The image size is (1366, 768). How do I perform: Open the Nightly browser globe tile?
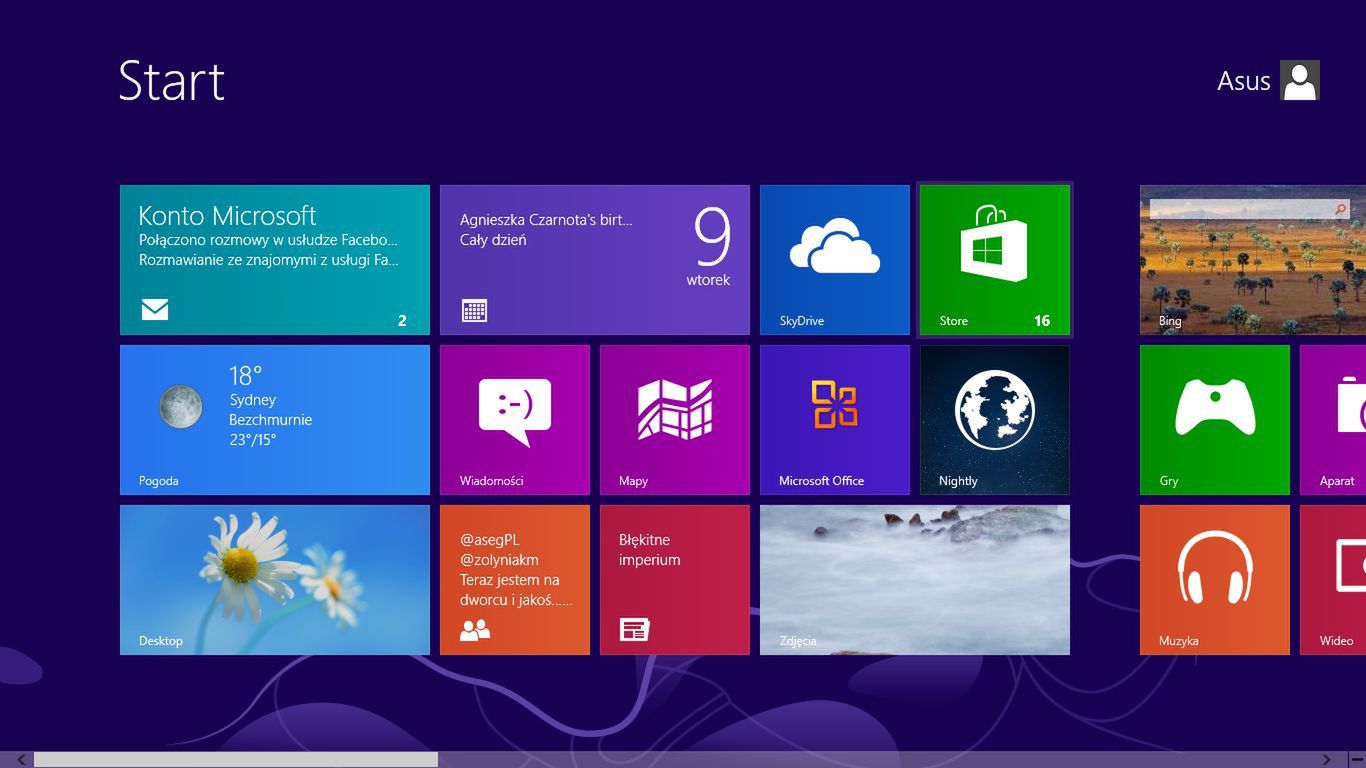pos(994,420)
